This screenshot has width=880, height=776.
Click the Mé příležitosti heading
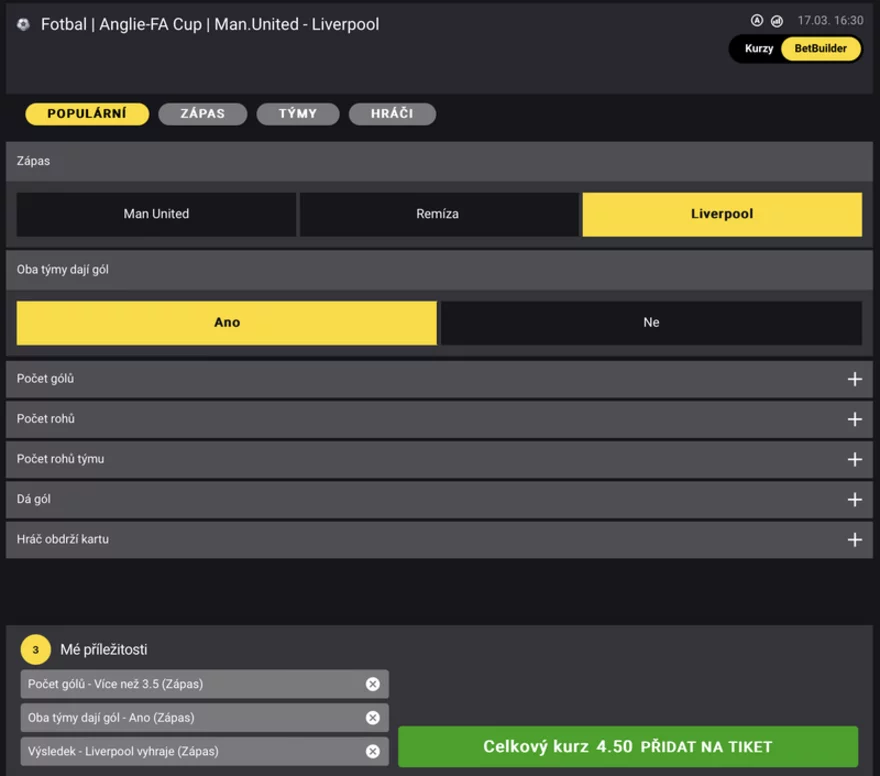click(104, 650)
